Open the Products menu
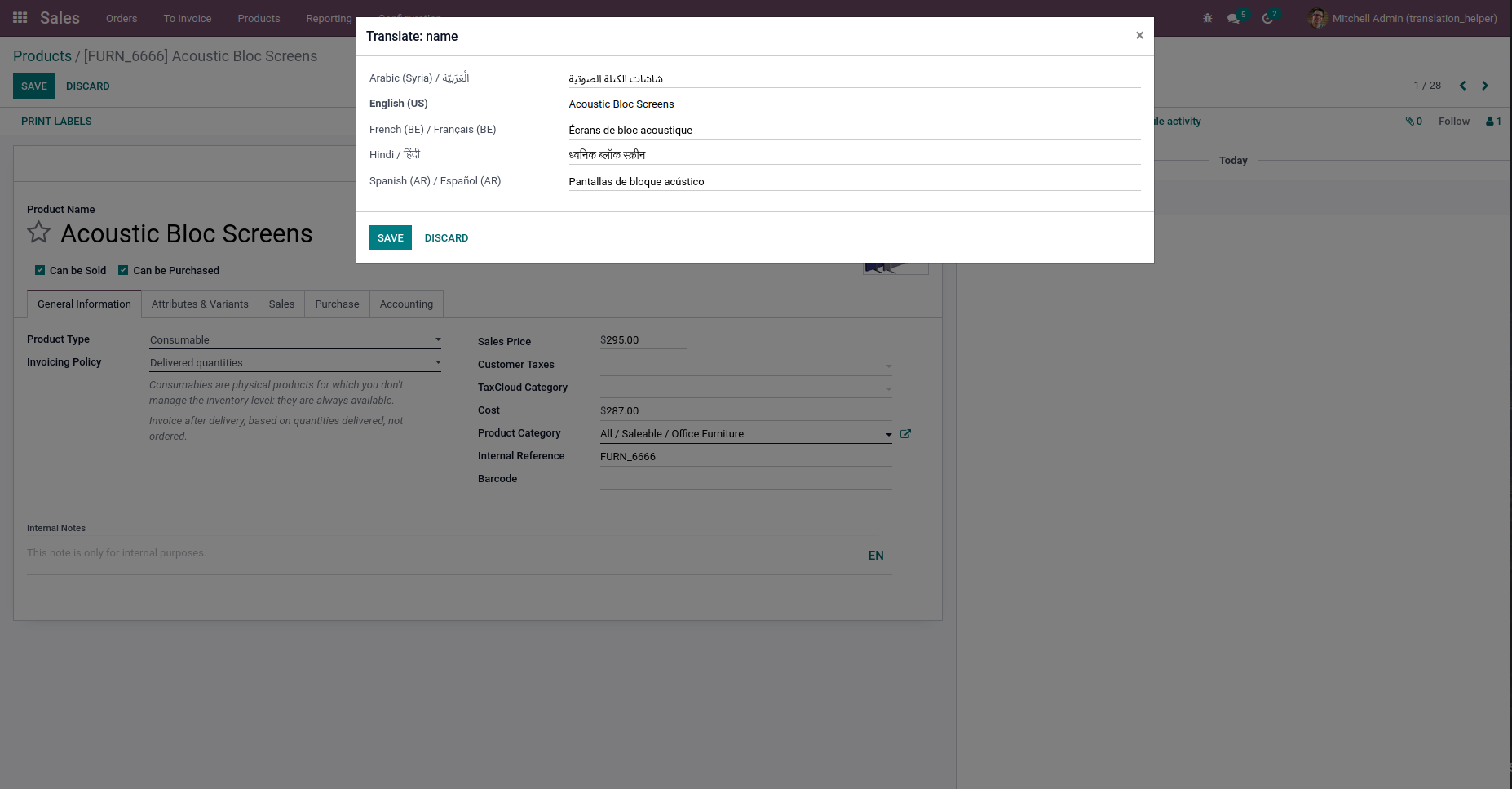Image resolution: width=1512 pixels, height=789 pixels. (259, 18)
